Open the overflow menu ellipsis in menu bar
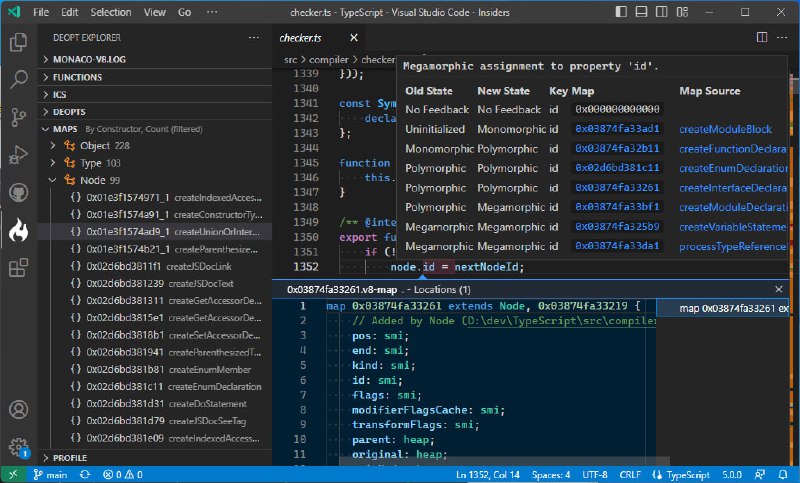The width and height of the screenshot is (800, 483). tap(212, 12)
